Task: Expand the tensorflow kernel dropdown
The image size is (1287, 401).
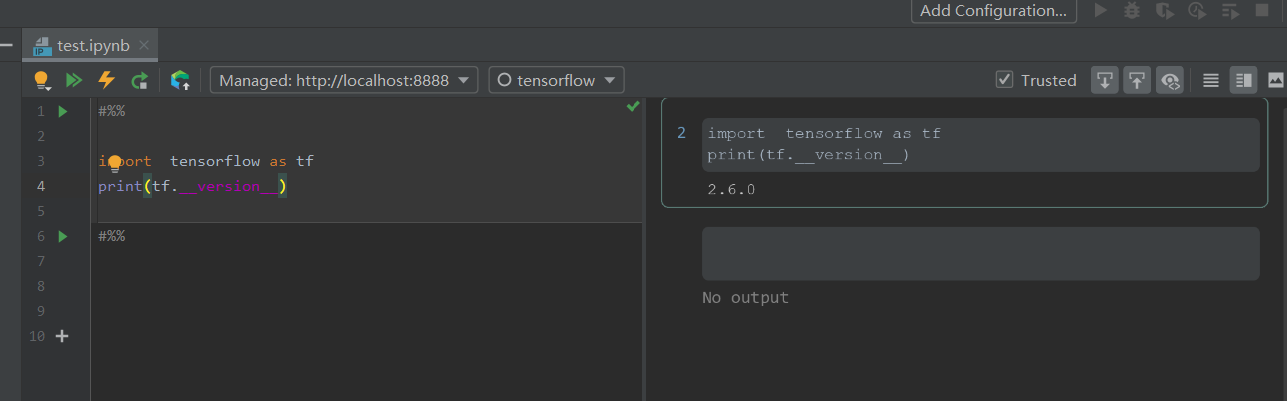Action: click(x=556, y=80)
